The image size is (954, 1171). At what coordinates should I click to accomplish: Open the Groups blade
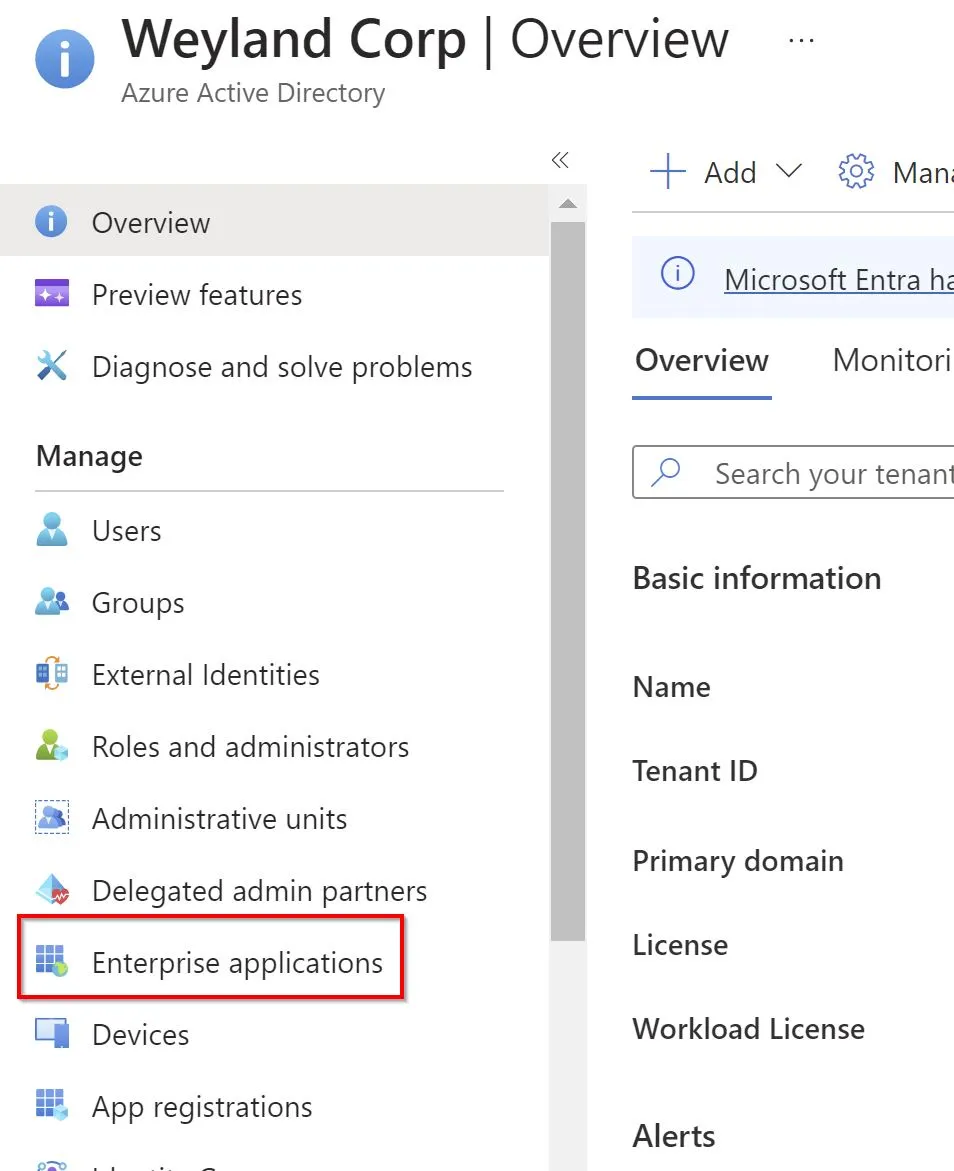coord(138,603)
